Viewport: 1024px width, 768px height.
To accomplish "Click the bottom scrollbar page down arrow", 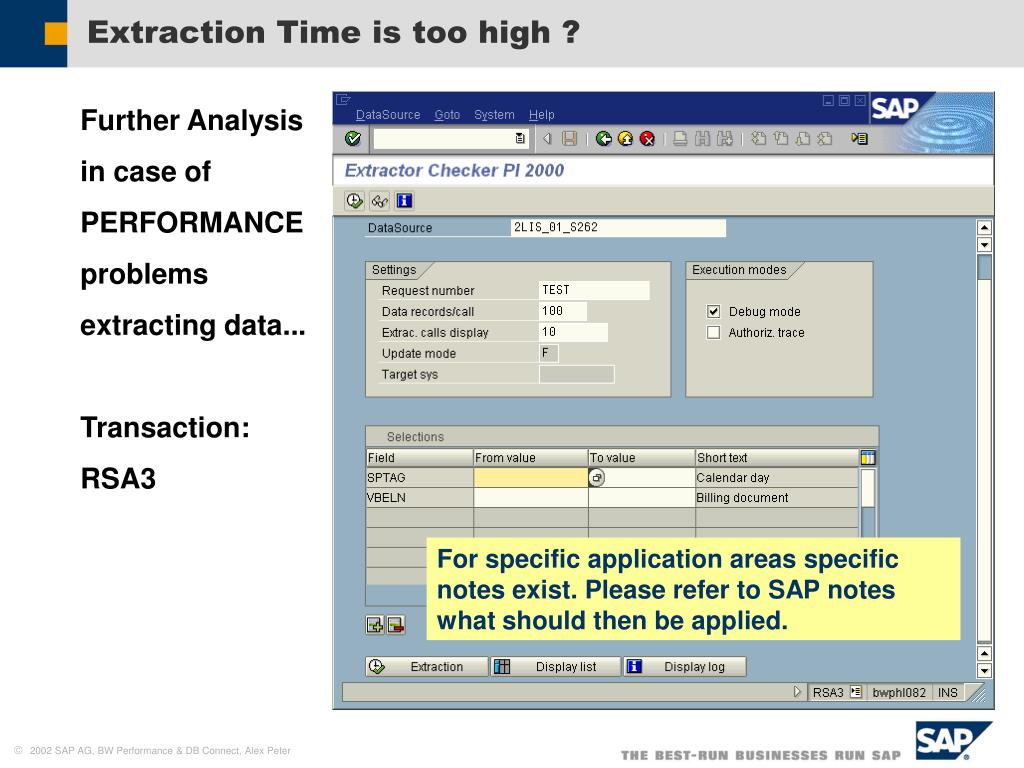I will [x=984, y=671].
